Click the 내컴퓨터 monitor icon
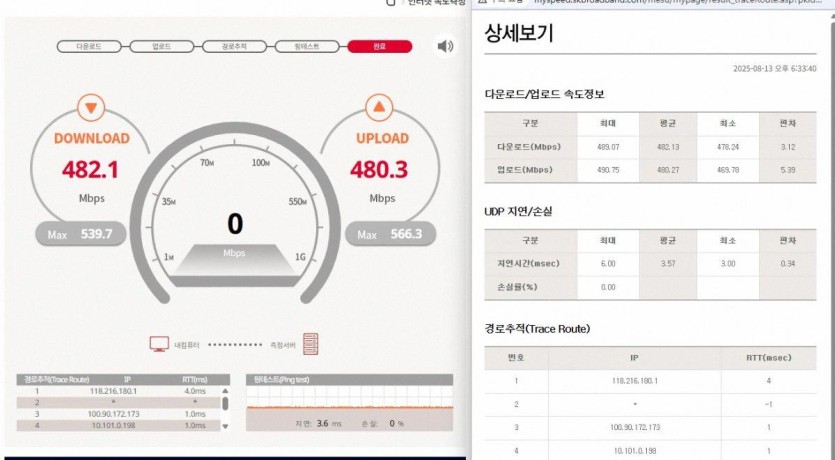 point(159,344)
